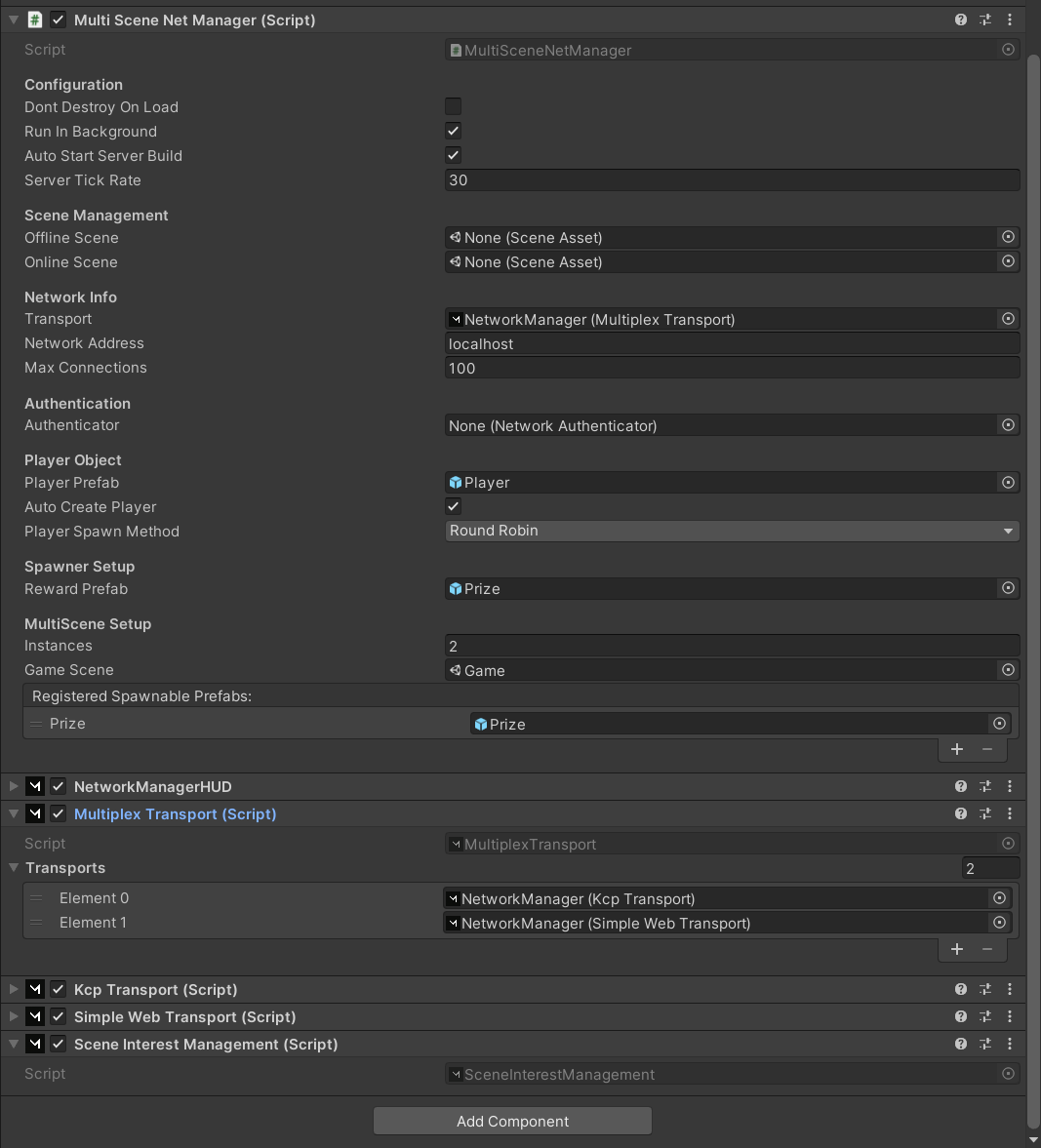Collapse the Scene Interest Management component
The image size is (1041, 1148).
point(13,1043)
